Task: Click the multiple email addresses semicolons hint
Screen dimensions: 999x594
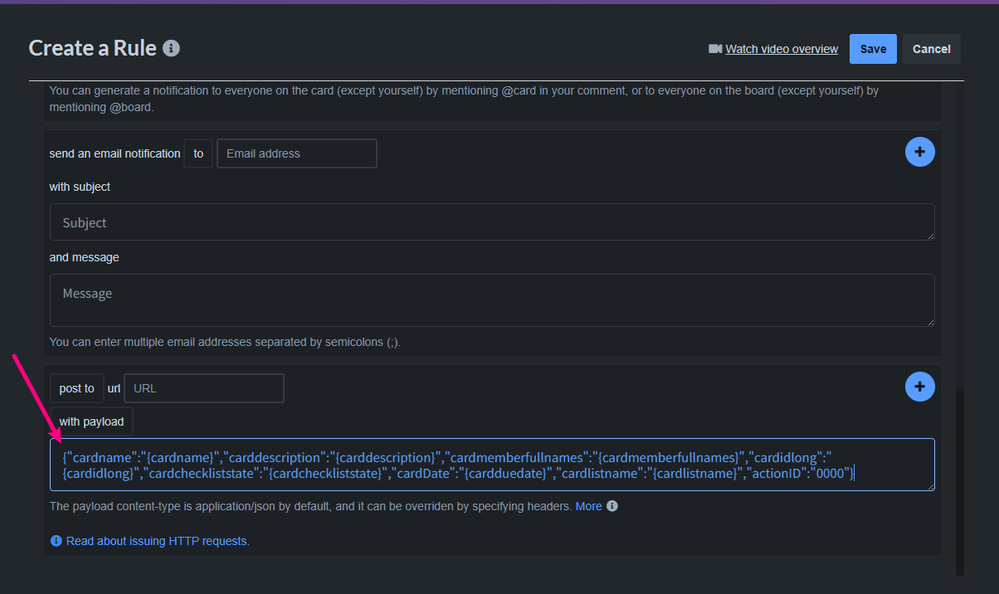Action: [x=225, y=342]
